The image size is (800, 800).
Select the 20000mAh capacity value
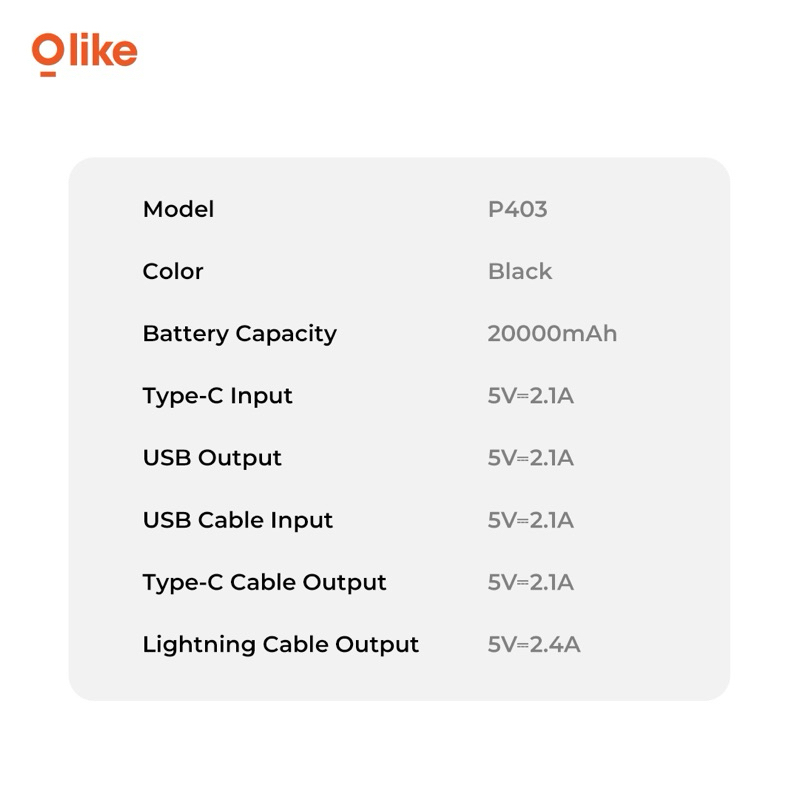point(552,334)
